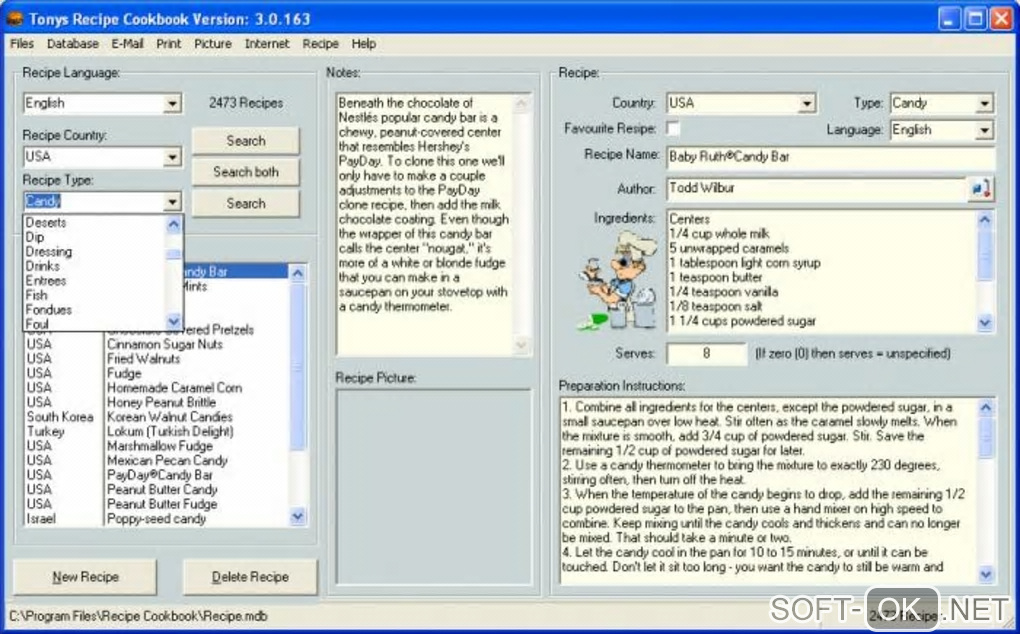Screen dimensions: 1020x634
Task: Click inside the Notes text area
Action: pyautogui.click(x=425, y=224)
